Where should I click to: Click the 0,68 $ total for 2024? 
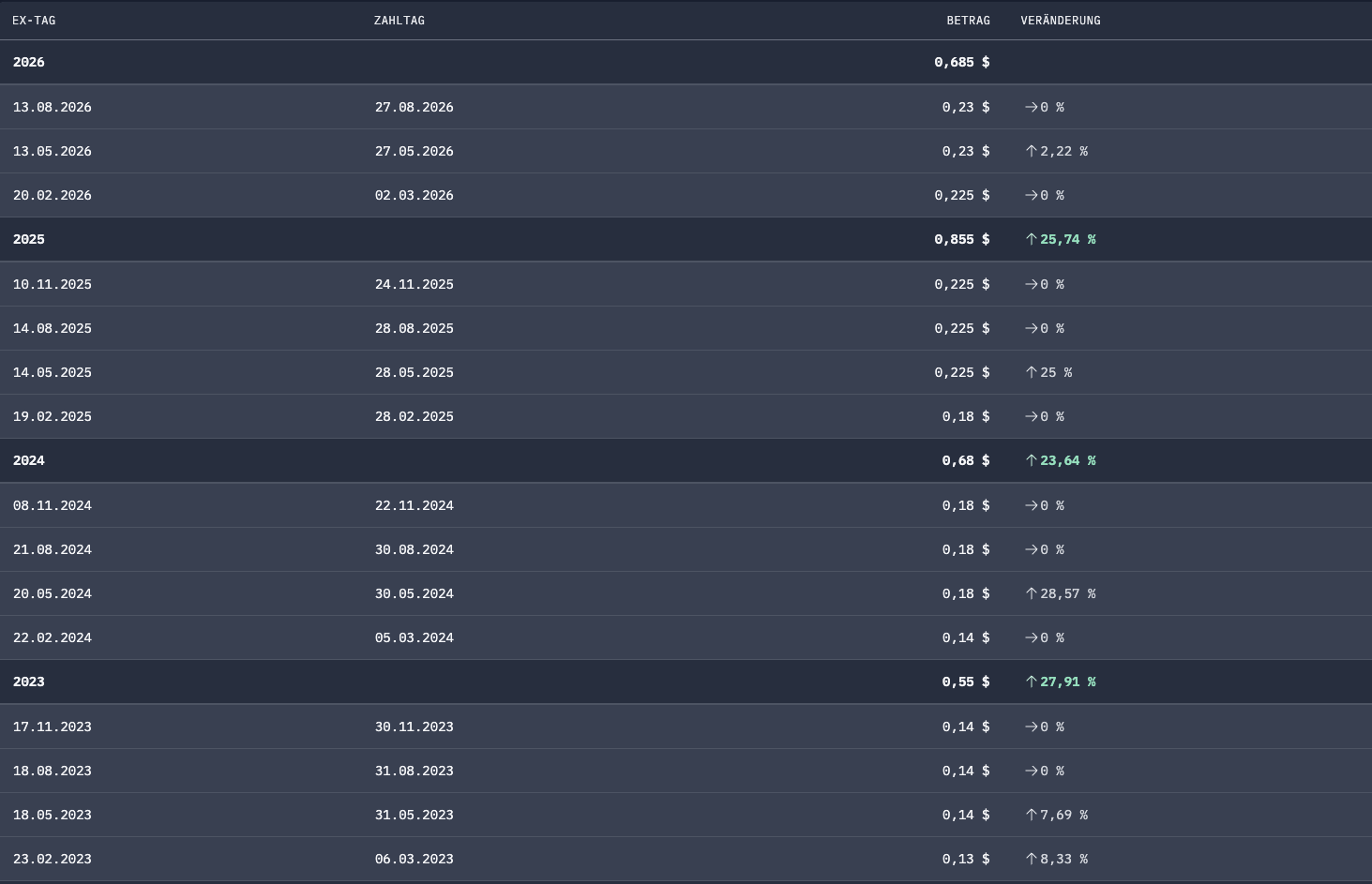966,460
